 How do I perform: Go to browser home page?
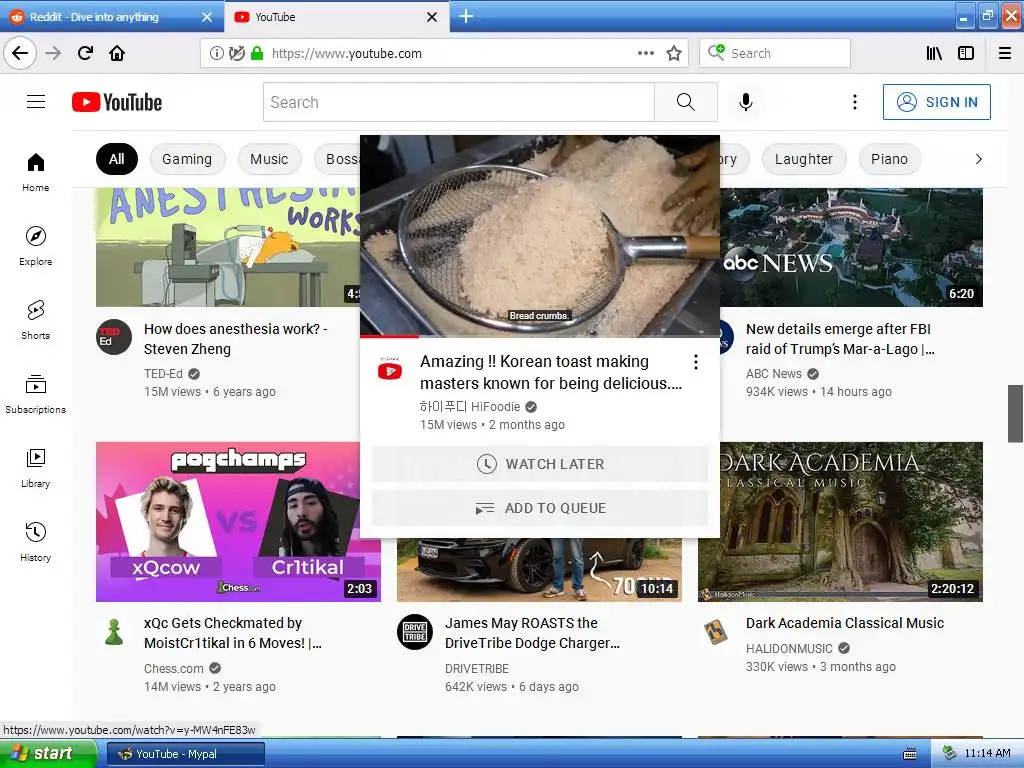(x=117, y=53)
